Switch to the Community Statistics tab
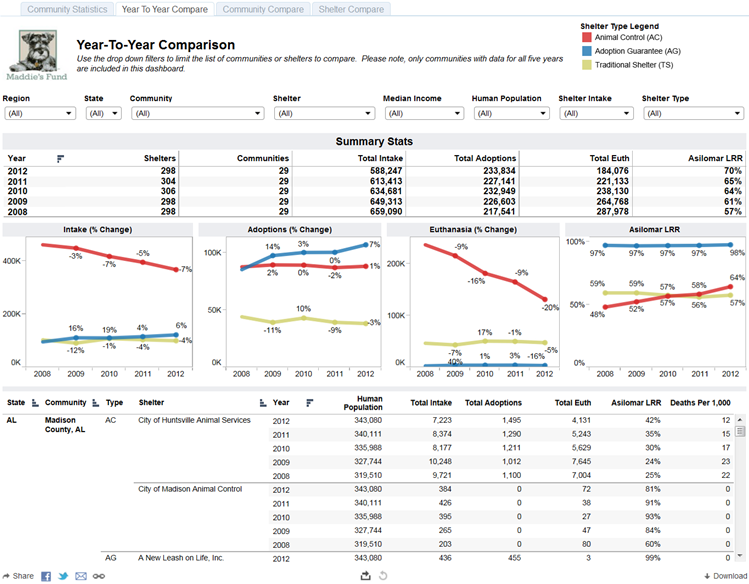 (x=67, y=9)
